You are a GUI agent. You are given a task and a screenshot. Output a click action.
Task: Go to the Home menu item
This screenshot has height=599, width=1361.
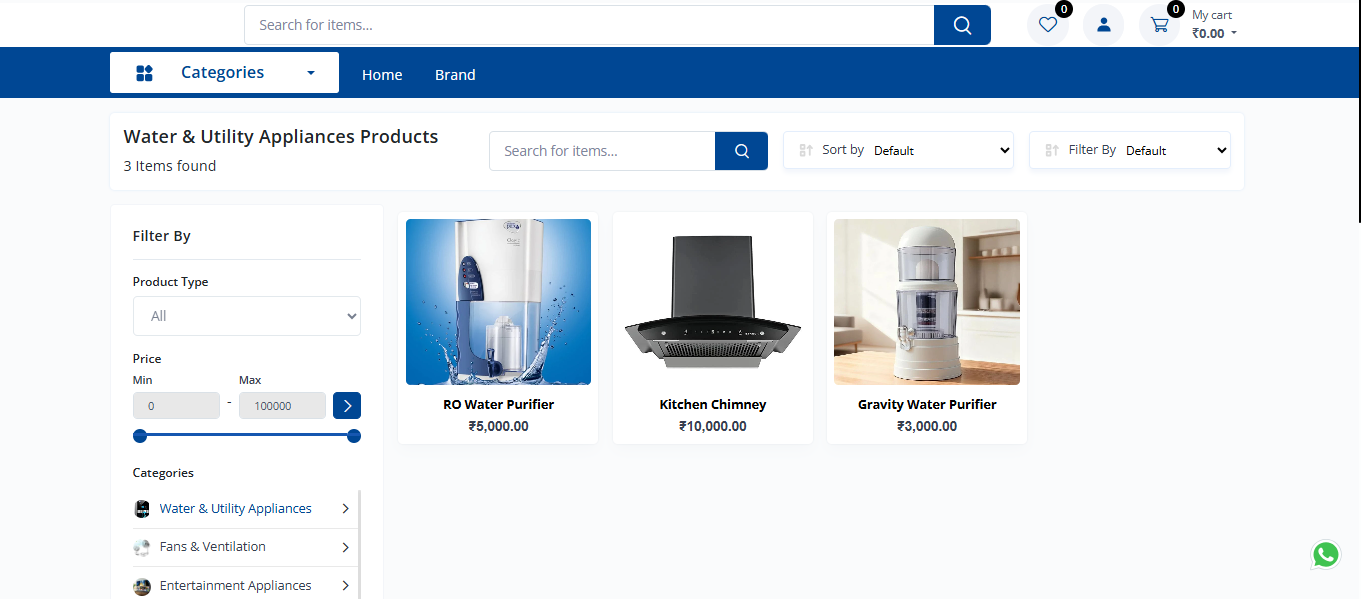pyautogui.click(x=382, y=75)
